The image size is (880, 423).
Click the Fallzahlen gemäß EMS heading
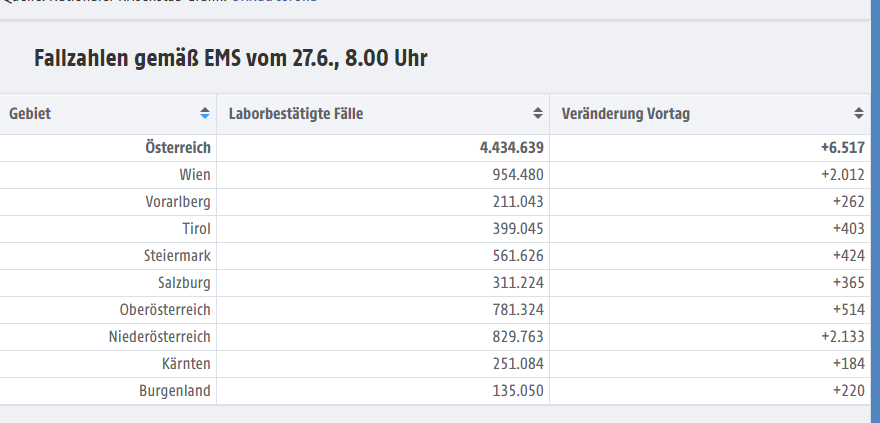pyautogui.click(x=231, y=58)
